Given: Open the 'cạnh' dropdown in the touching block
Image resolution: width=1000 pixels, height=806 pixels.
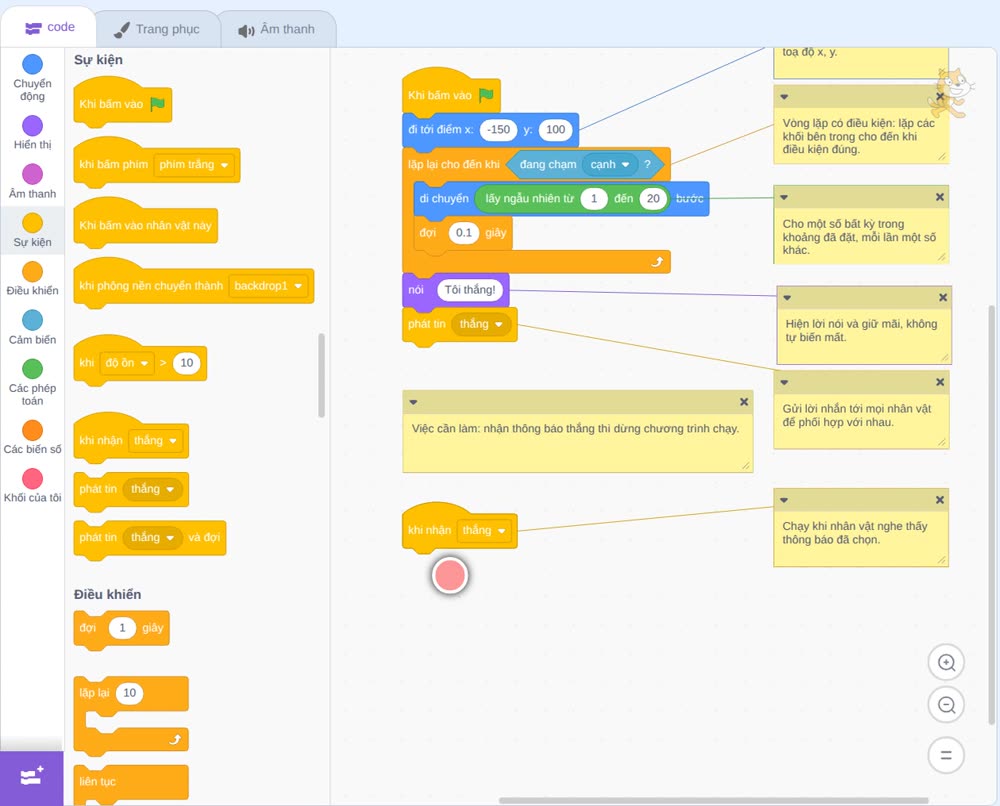Looking at the screenshot, I should click(610, 165).
